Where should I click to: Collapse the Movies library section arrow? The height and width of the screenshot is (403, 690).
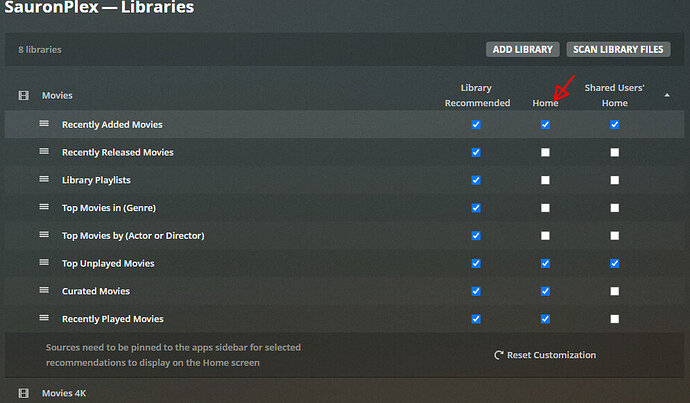pyautogui.click(x=667, y=95)
